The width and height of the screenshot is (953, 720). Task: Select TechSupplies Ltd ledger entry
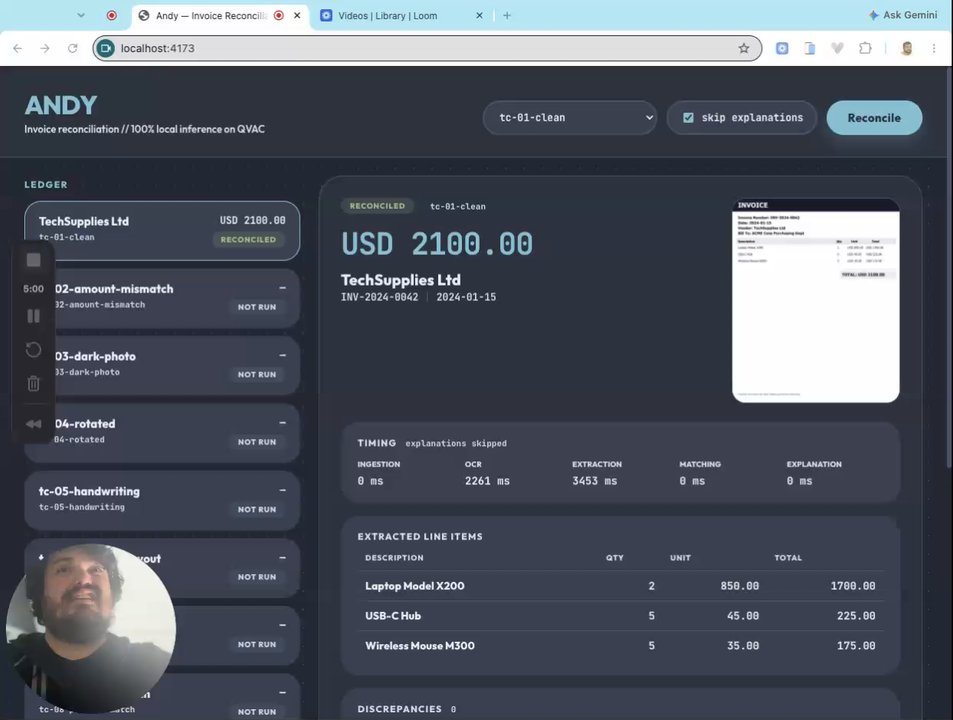click(162, 230)
